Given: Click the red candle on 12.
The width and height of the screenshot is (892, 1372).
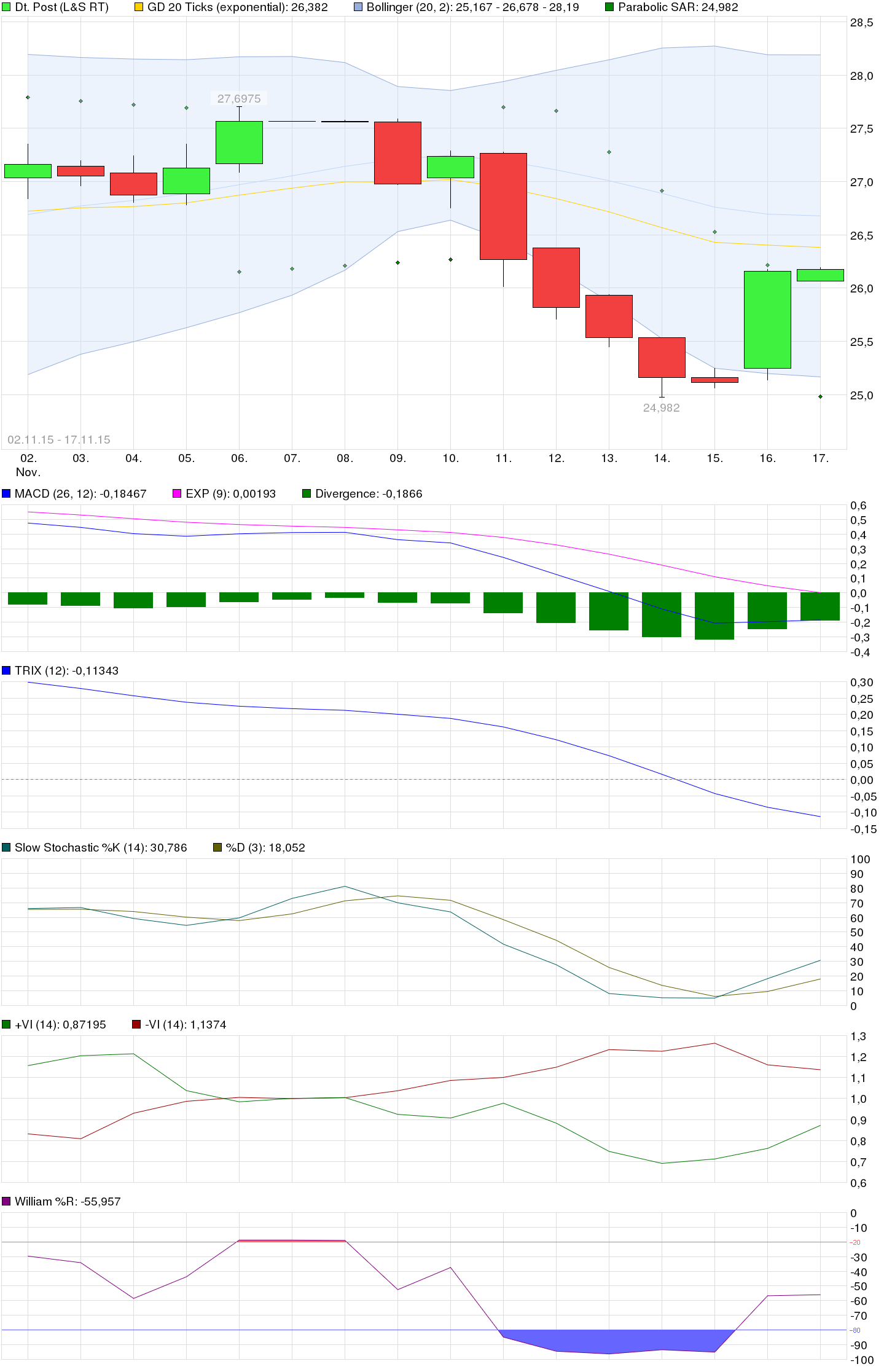Looking at the screenshot, I should [x=556, y=277].
